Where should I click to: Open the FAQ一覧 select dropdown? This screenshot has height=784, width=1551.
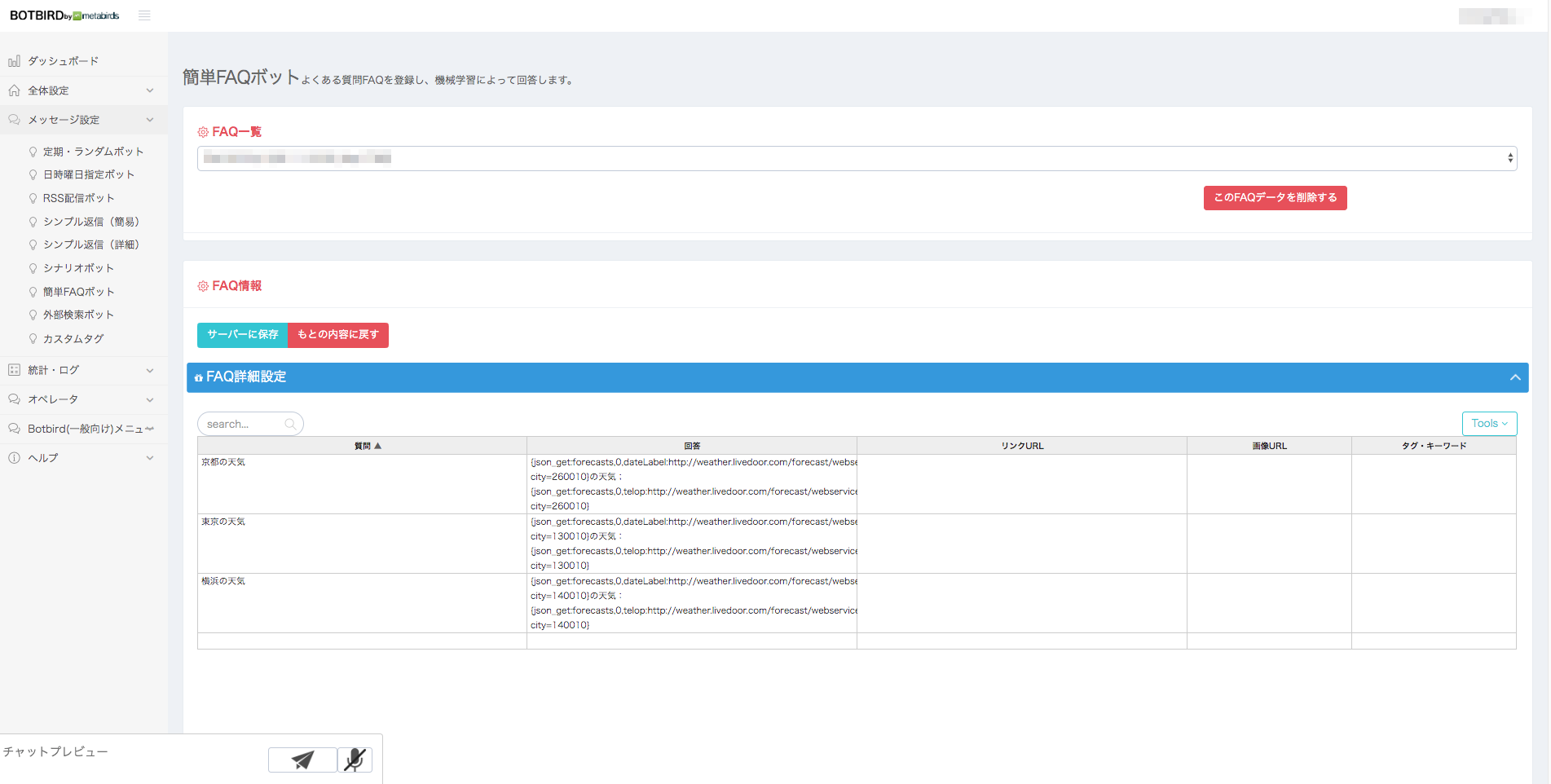tap(857, 158)
